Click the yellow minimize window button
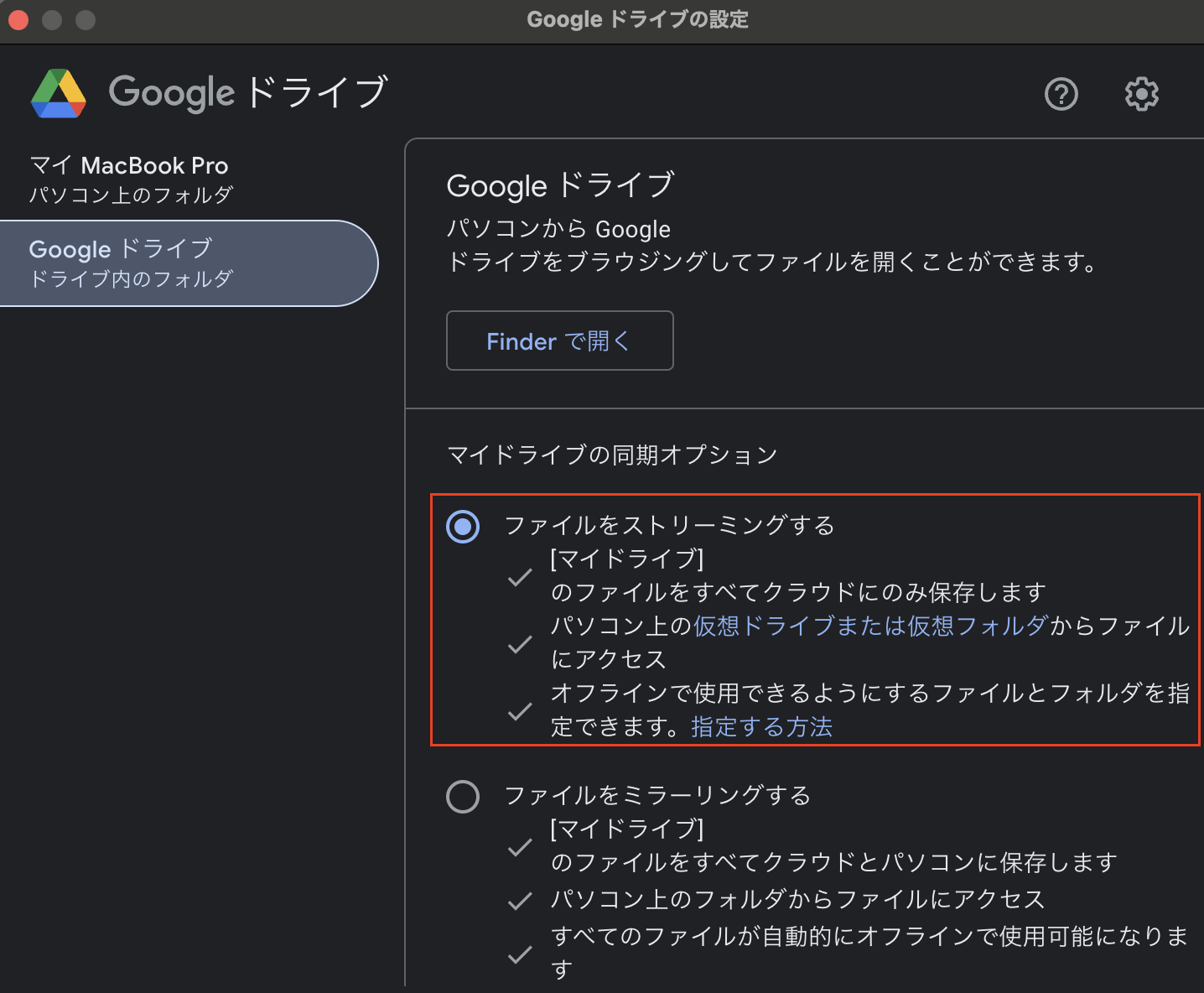Image resolution: width=1204 pixels, height=993 pixels. click(52, 19)
